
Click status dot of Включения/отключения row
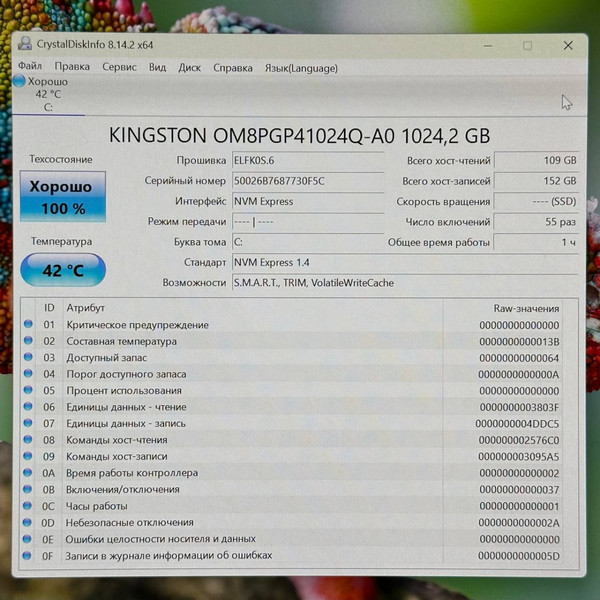point(27,489)
